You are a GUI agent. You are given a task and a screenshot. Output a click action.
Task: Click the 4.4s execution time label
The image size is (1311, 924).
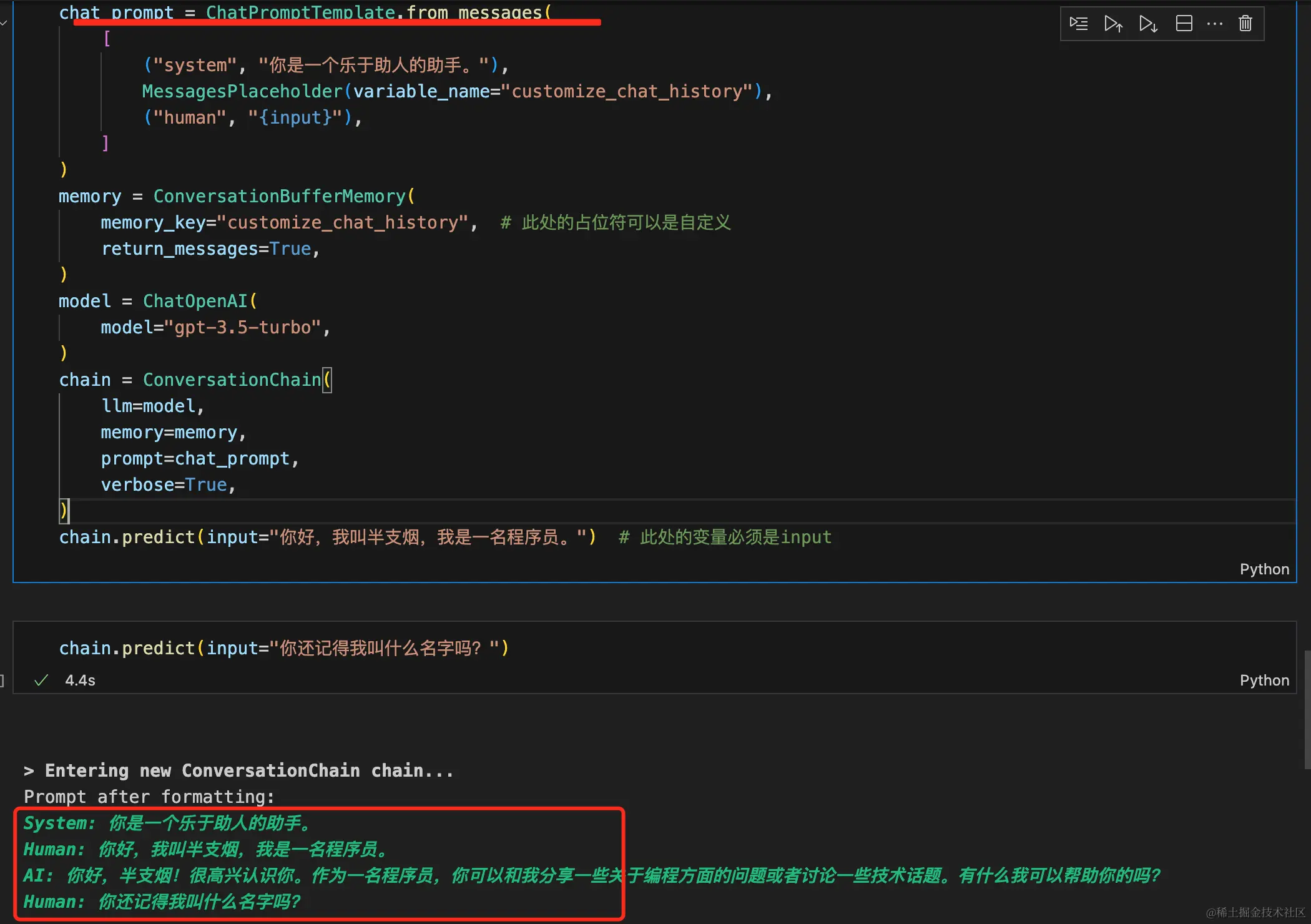[x=81, y=681]
